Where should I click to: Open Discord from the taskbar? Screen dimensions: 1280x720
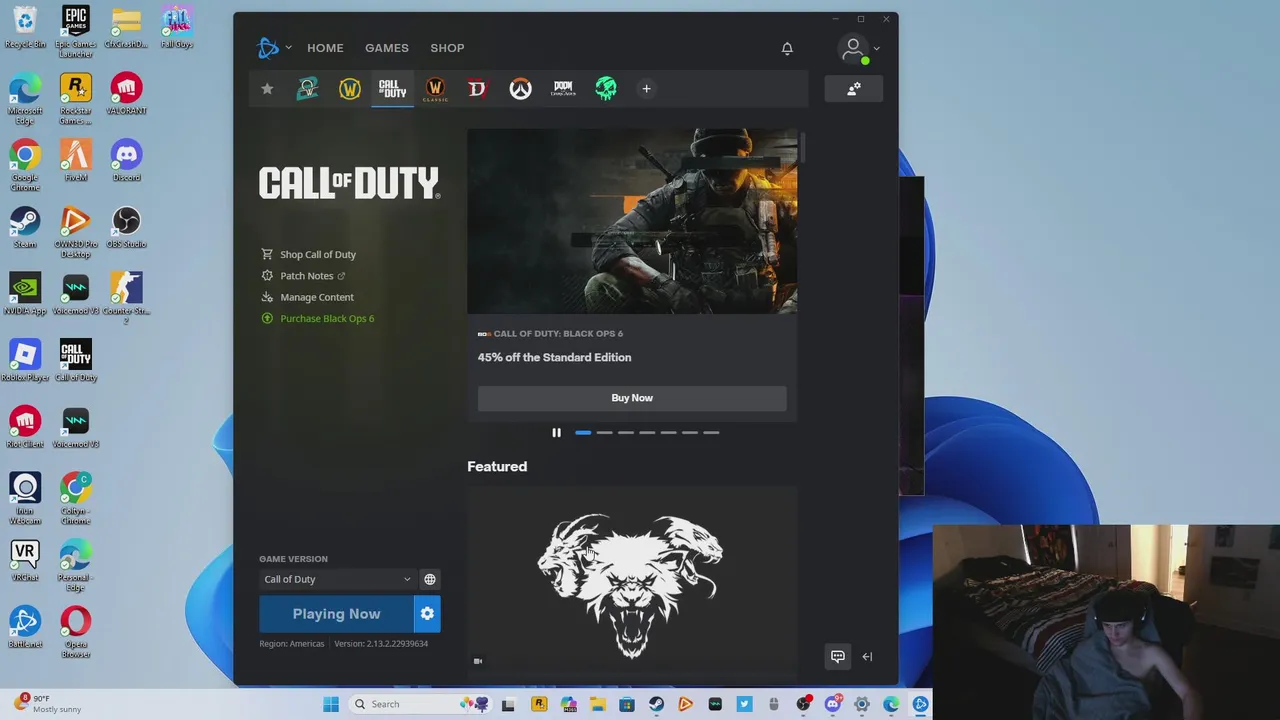(x=832, y=704)
